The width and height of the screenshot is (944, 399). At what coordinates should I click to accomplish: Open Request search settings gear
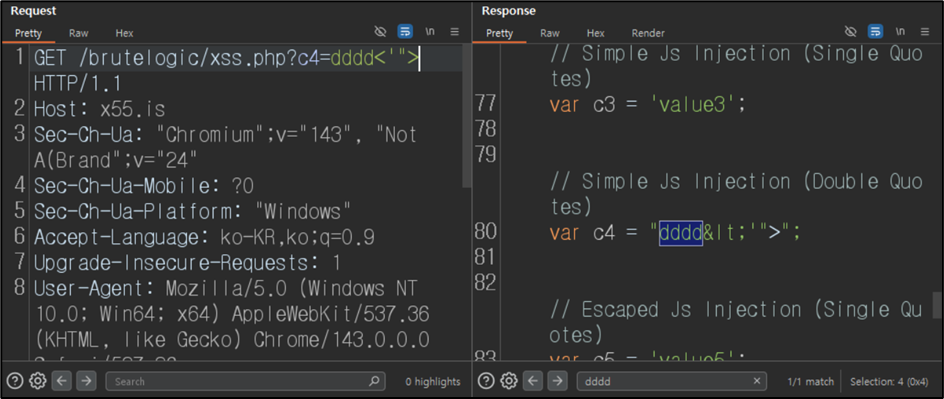coord(38,381)
